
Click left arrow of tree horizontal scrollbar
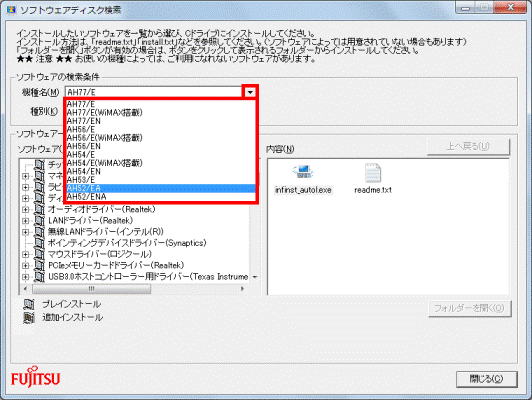pos(25,289)
